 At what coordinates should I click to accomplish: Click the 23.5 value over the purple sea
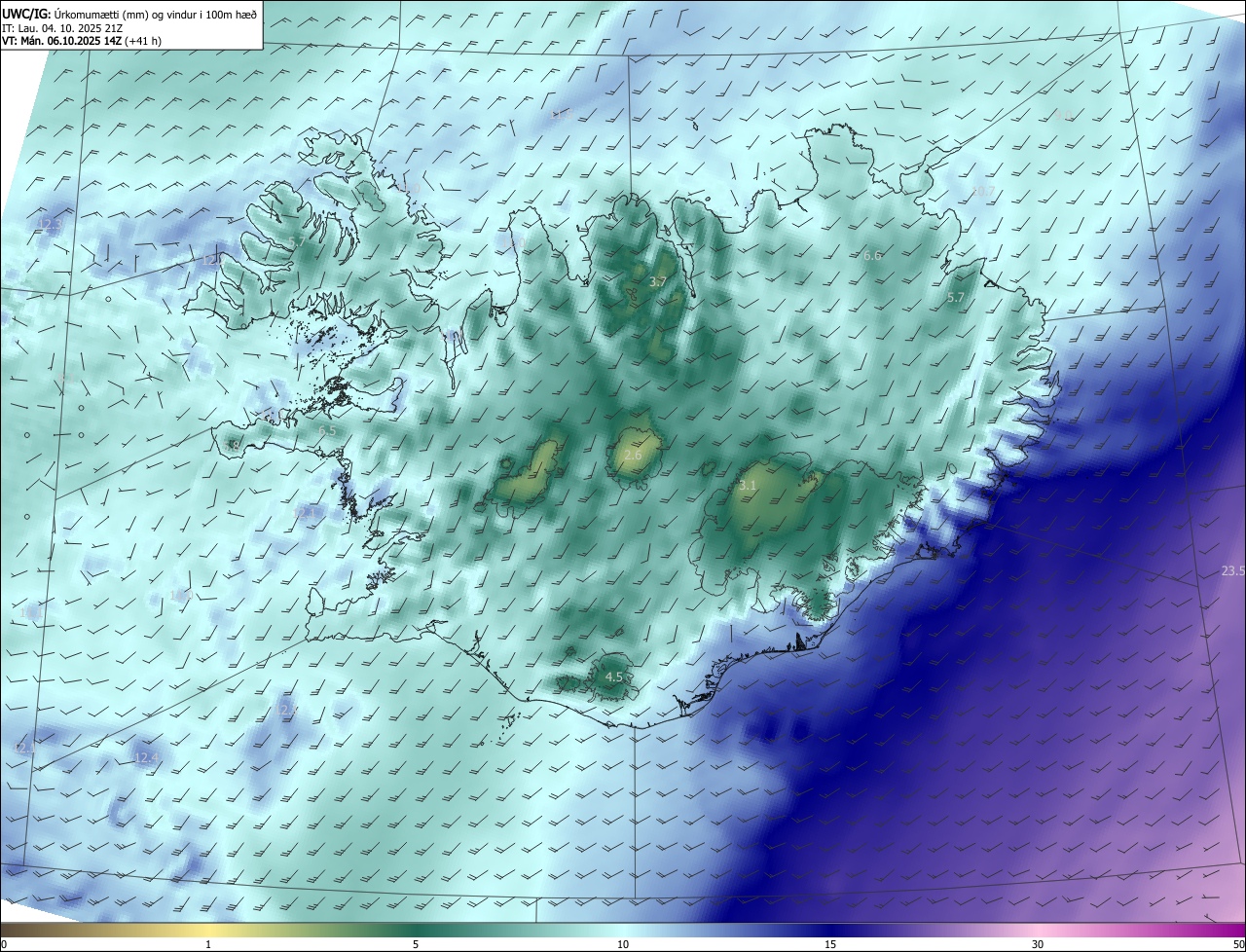click(1232, 570)
